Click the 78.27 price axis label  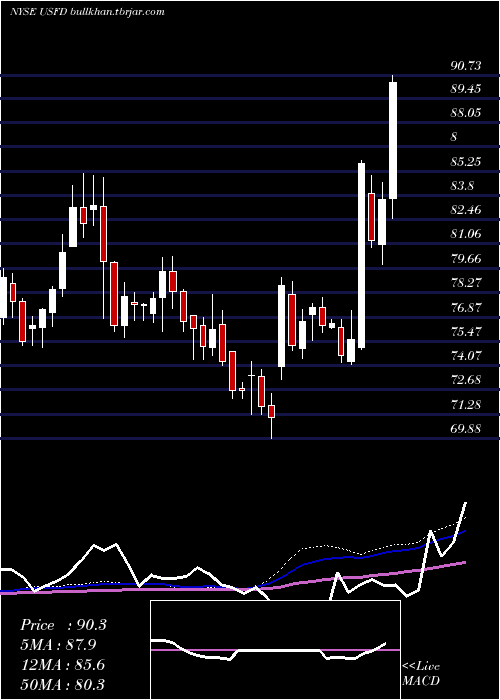(x=466, y=283)
